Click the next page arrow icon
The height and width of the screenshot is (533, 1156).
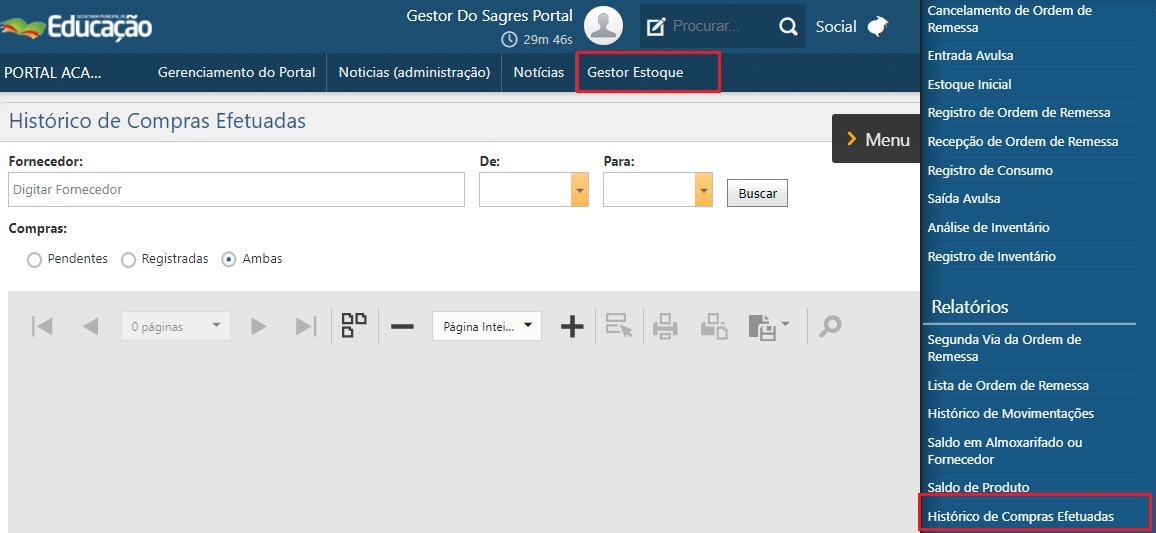(259, 326)
